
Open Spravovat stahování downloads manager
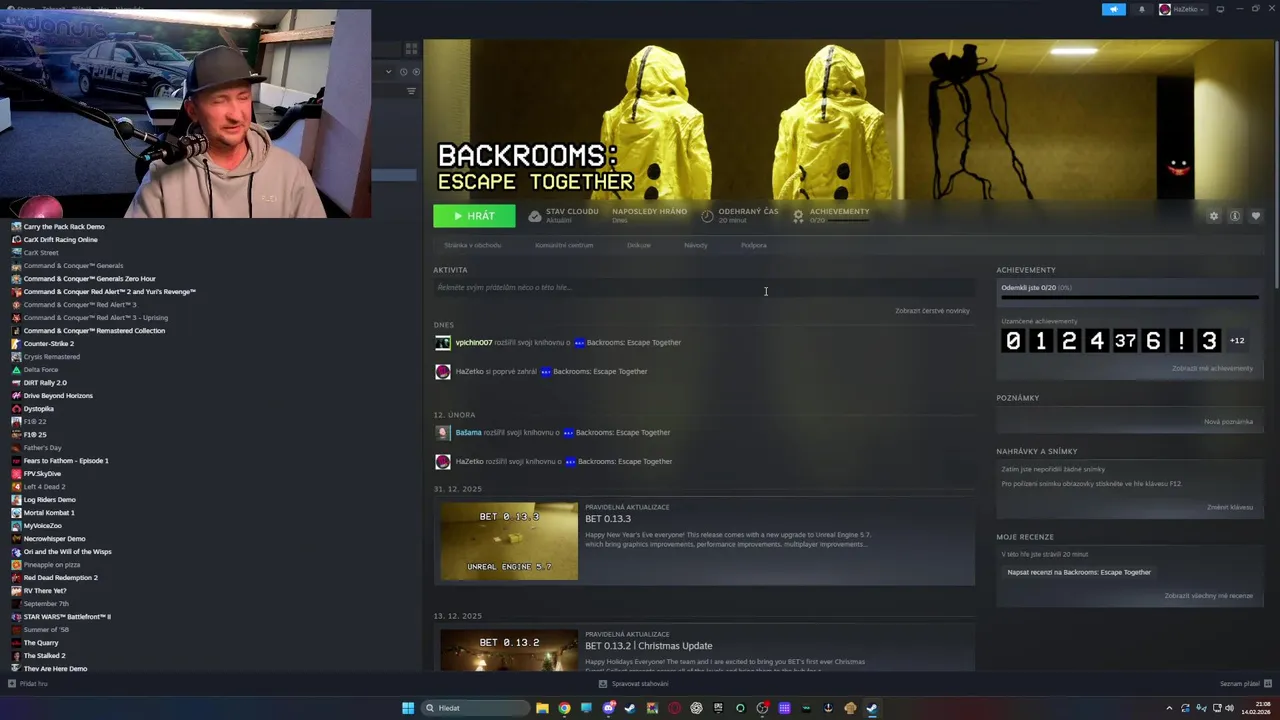pyautogui.click(x=634, y=684)
